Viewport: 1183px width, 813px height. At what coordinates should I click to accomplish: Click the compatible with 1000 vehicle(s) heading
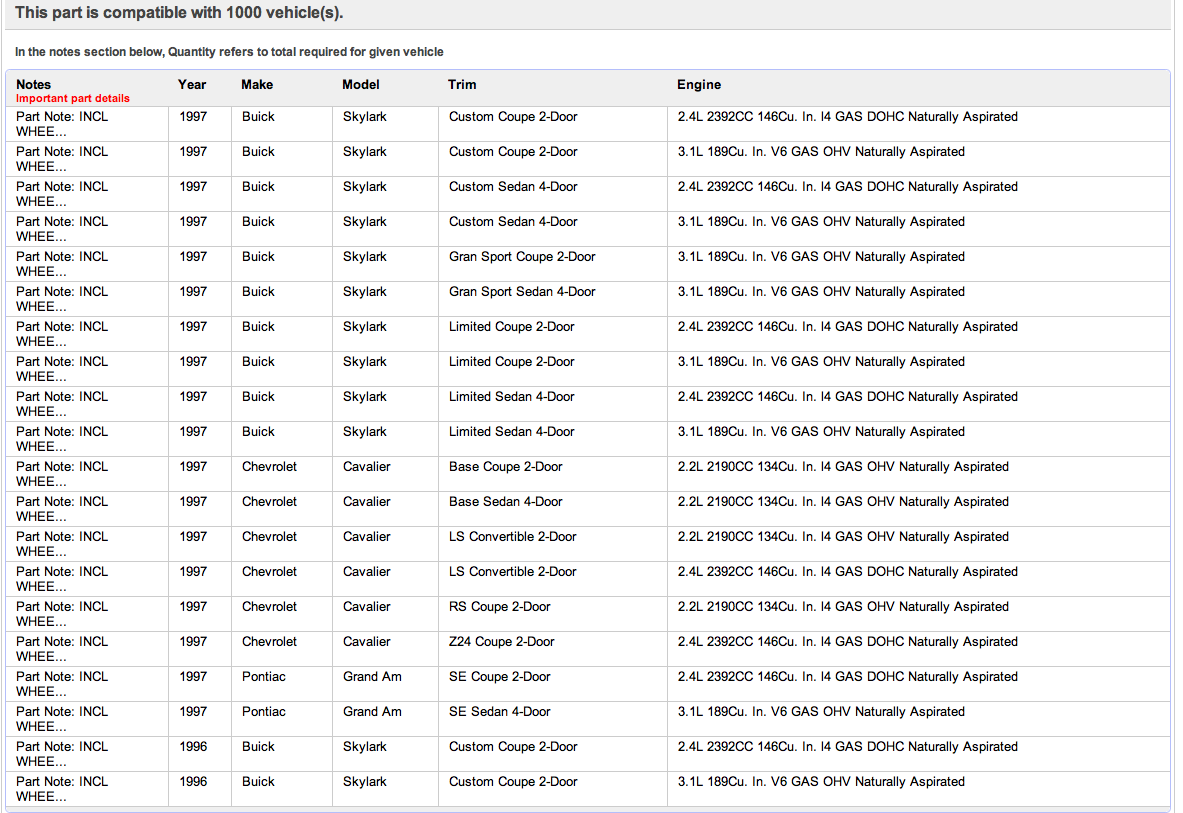coord(179,13)
